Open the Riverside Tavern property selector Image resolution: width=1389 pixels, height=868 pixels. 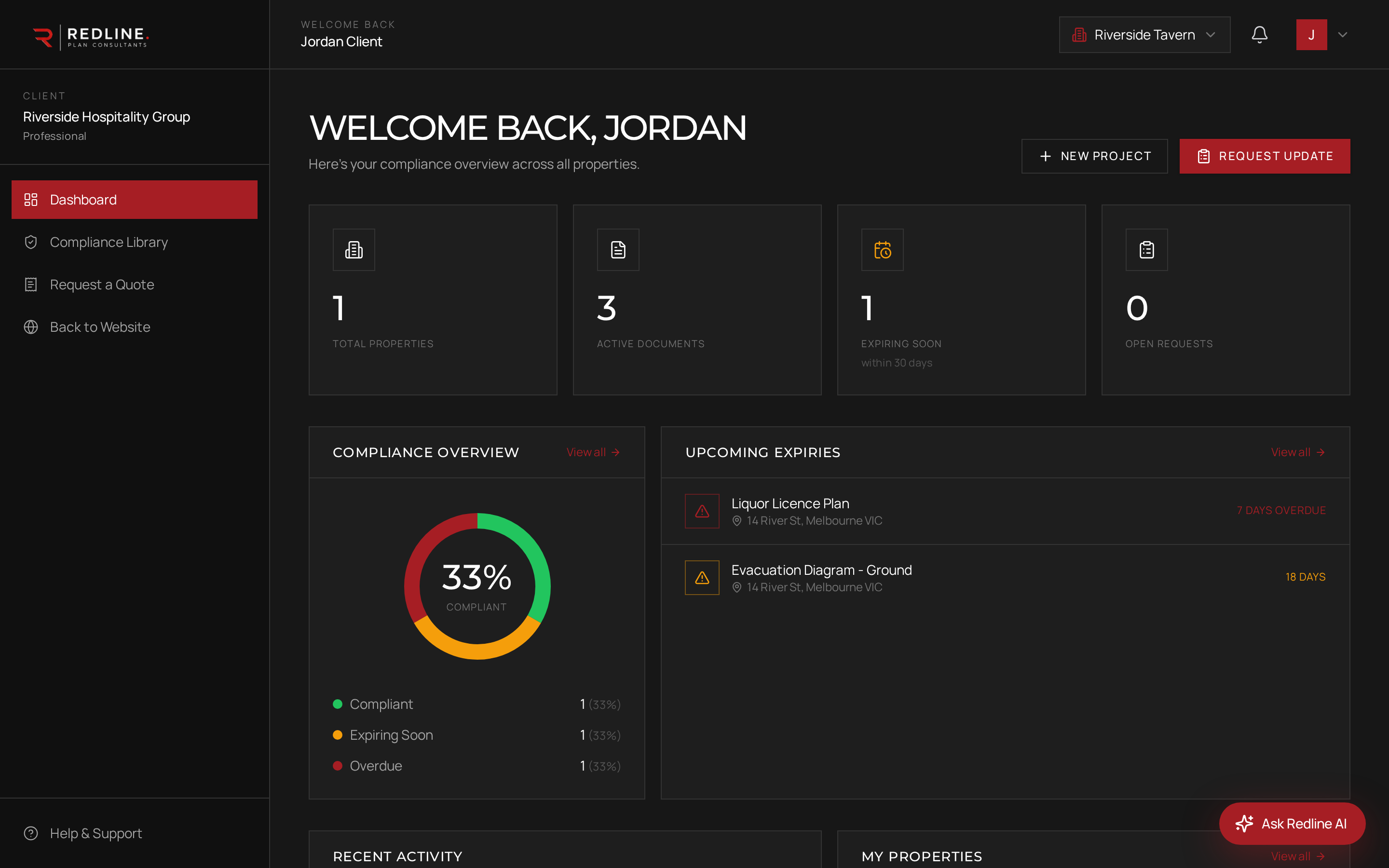1144,35
